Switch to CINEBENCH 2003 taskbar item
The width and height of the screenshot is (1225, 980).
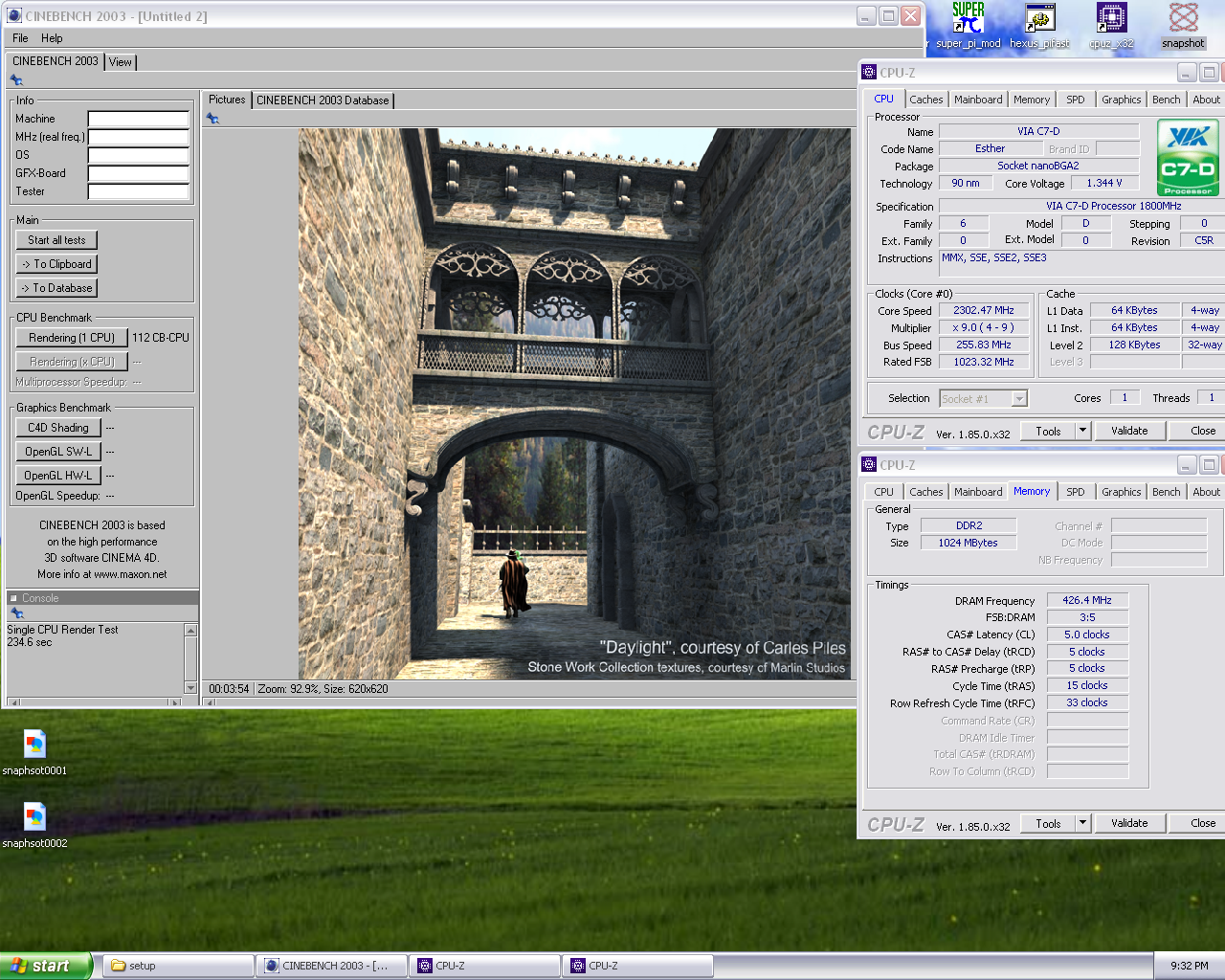click(x=331, y=966)
